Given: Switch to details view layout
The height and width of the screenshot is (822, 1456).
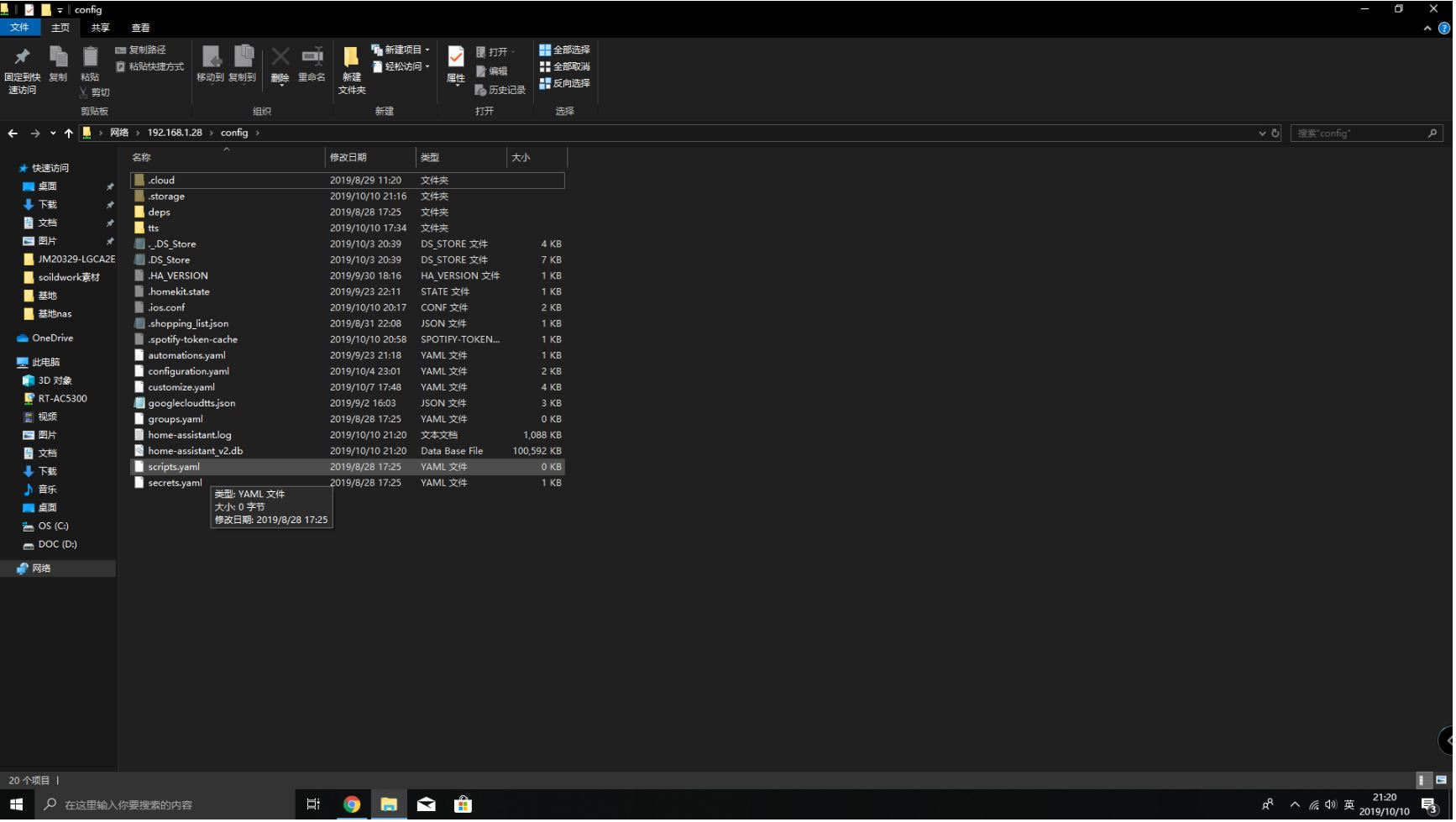Looking at the screenshot, I should (1423, 781).
